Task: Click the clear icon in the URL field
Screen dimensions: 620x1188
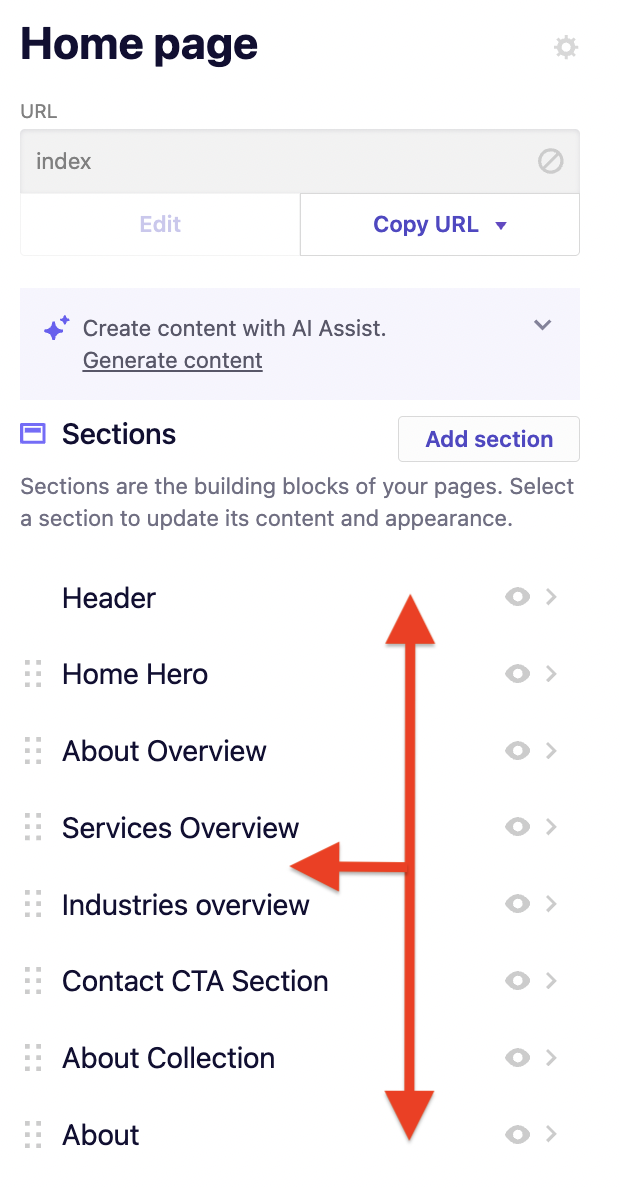Action: coord(550,161)
